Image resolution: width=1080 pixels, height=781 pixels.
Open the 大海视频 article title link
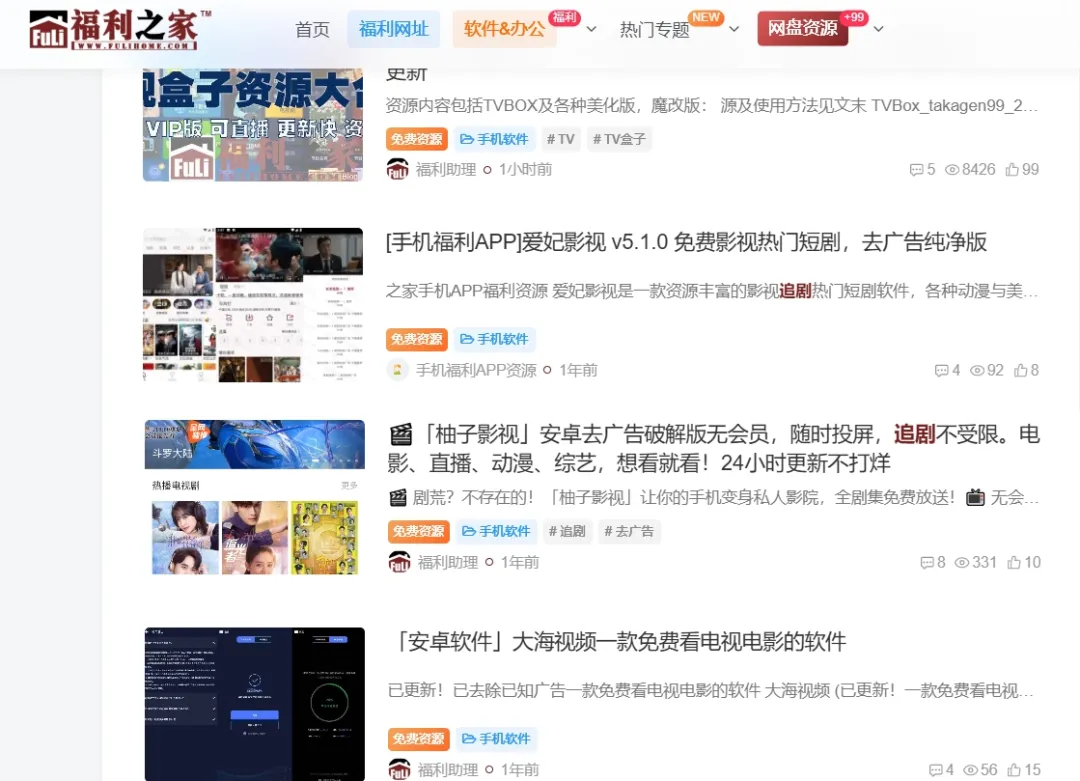(x=616, y=642)
